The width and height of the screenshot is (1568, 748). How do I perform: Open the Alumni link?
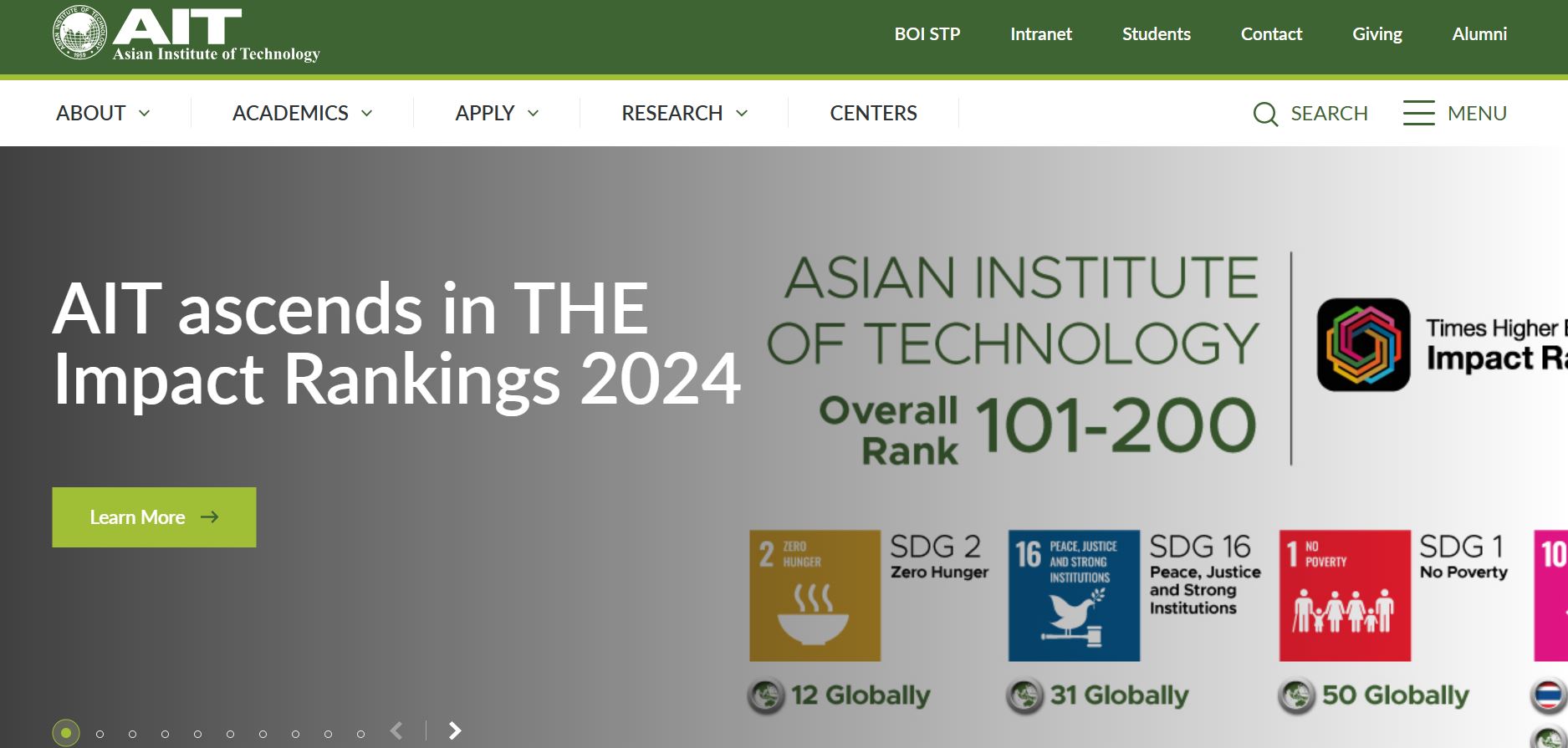pos(1479,34)
